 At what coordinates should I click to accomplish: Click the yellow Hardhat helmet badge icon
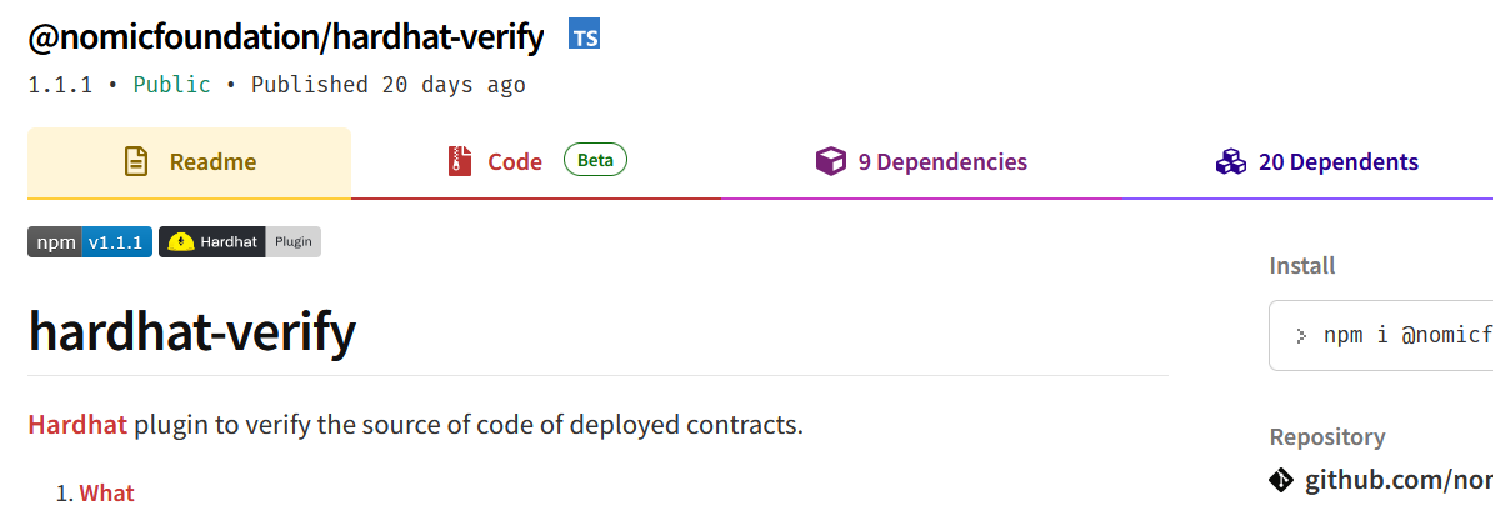[181, 242]
